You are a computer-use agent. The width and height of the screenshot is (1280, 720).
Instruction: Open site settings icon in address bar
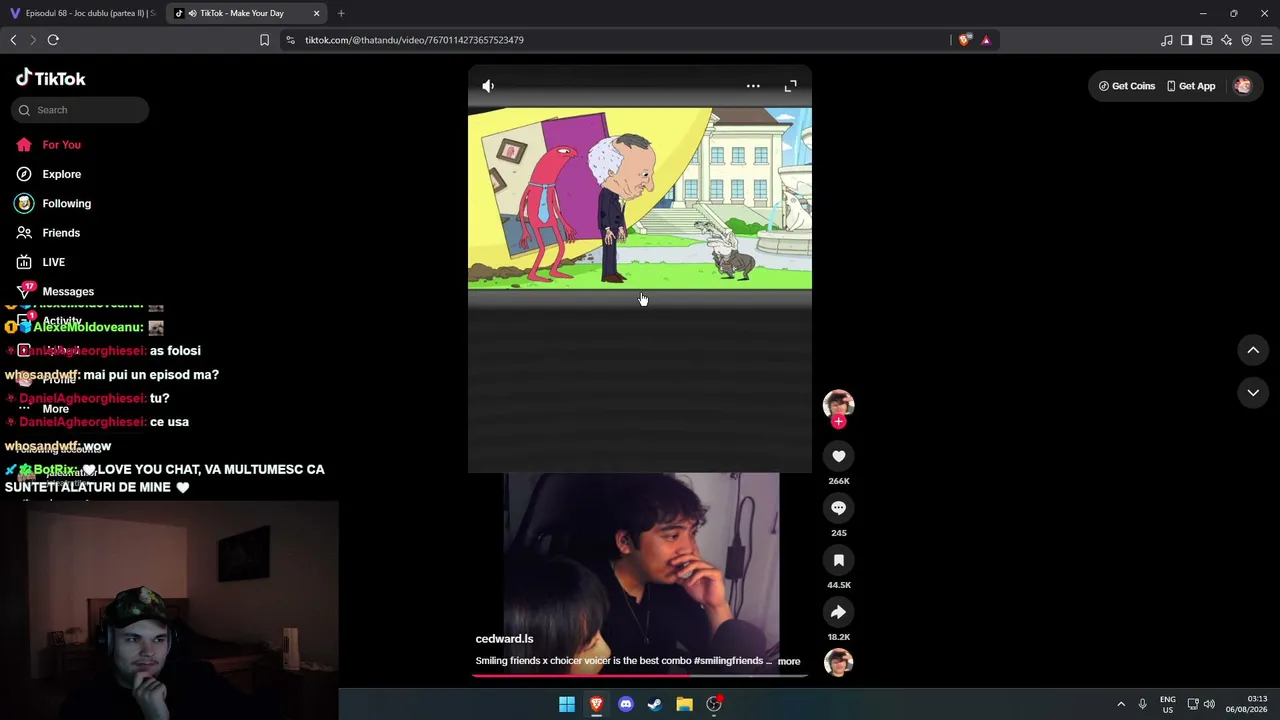point(290,40)
